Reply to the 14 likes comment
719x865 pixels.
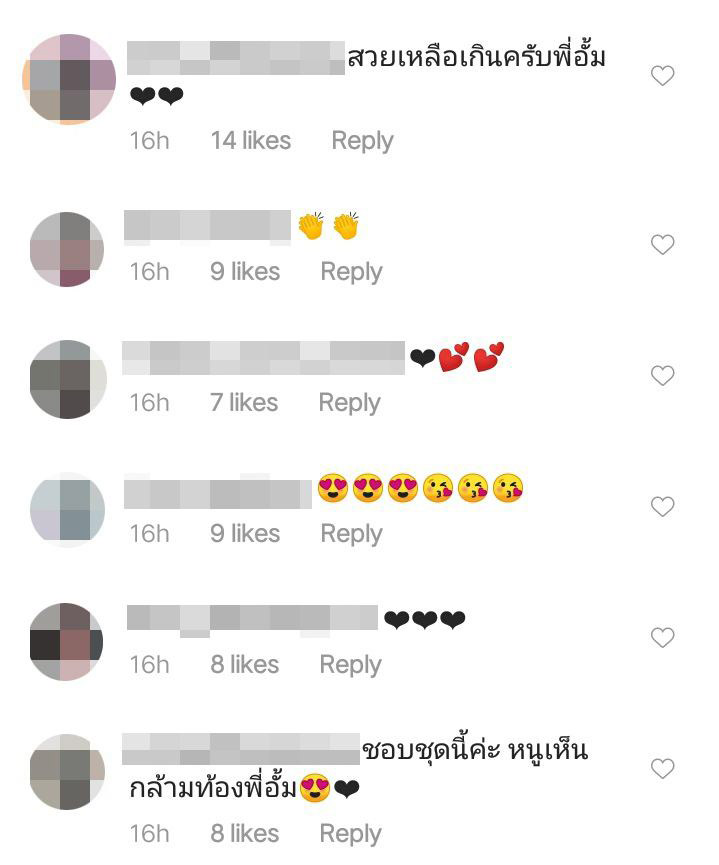point(362,141)
